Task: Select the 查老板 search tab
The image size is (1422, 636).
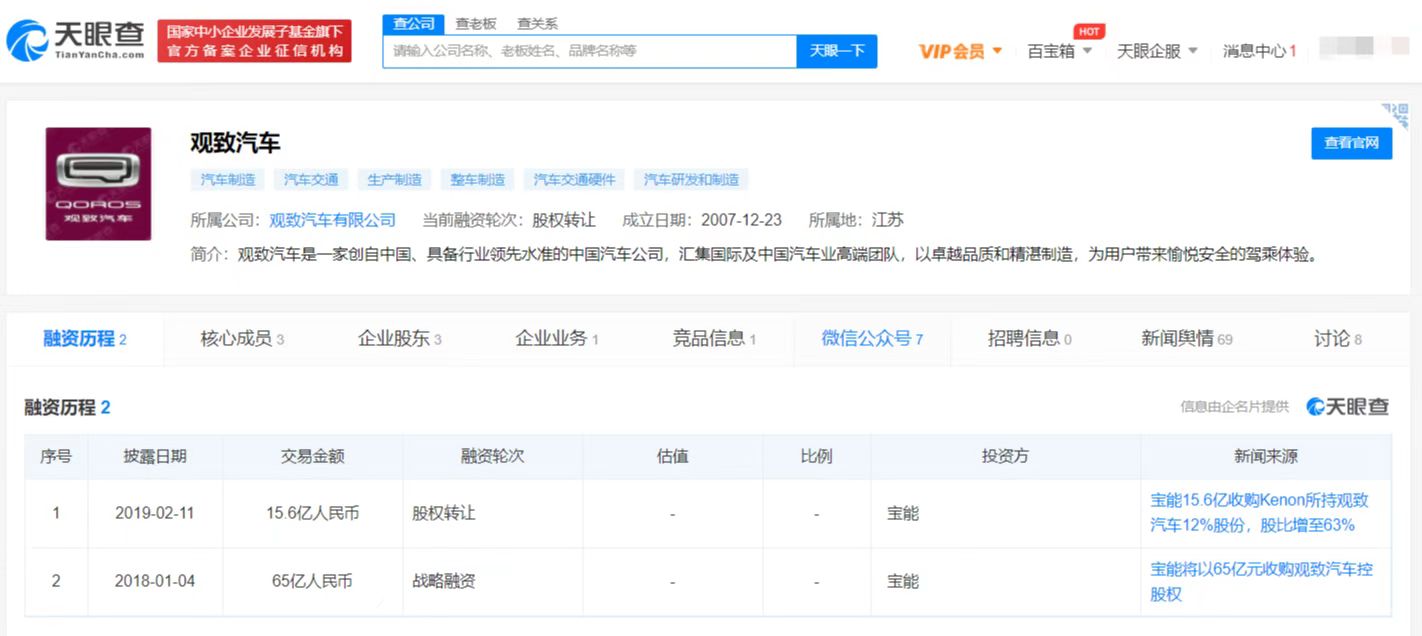Action: [x=476, y=23]
